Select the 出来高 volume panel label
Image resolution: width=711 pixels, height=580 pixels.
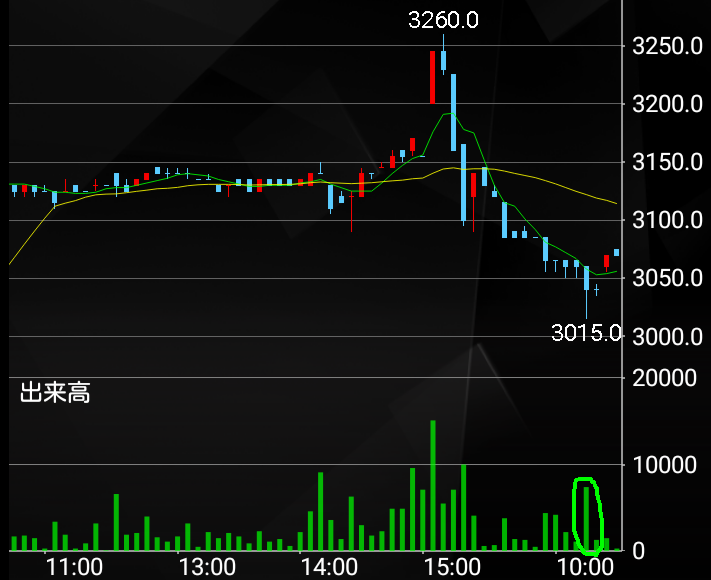[55, 393]
